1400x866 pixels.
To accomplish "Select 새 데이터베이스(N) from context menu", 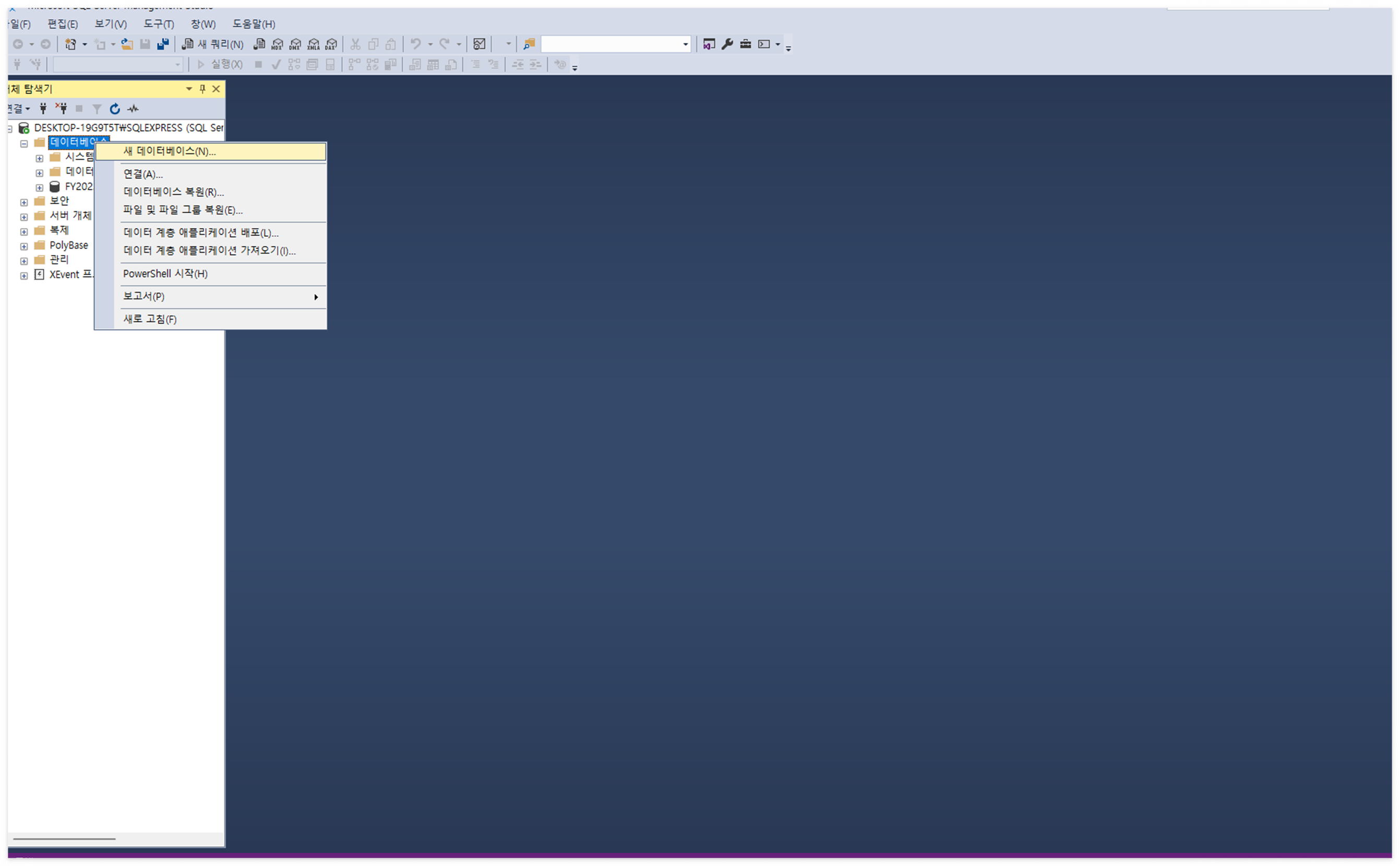I will 170,152.
